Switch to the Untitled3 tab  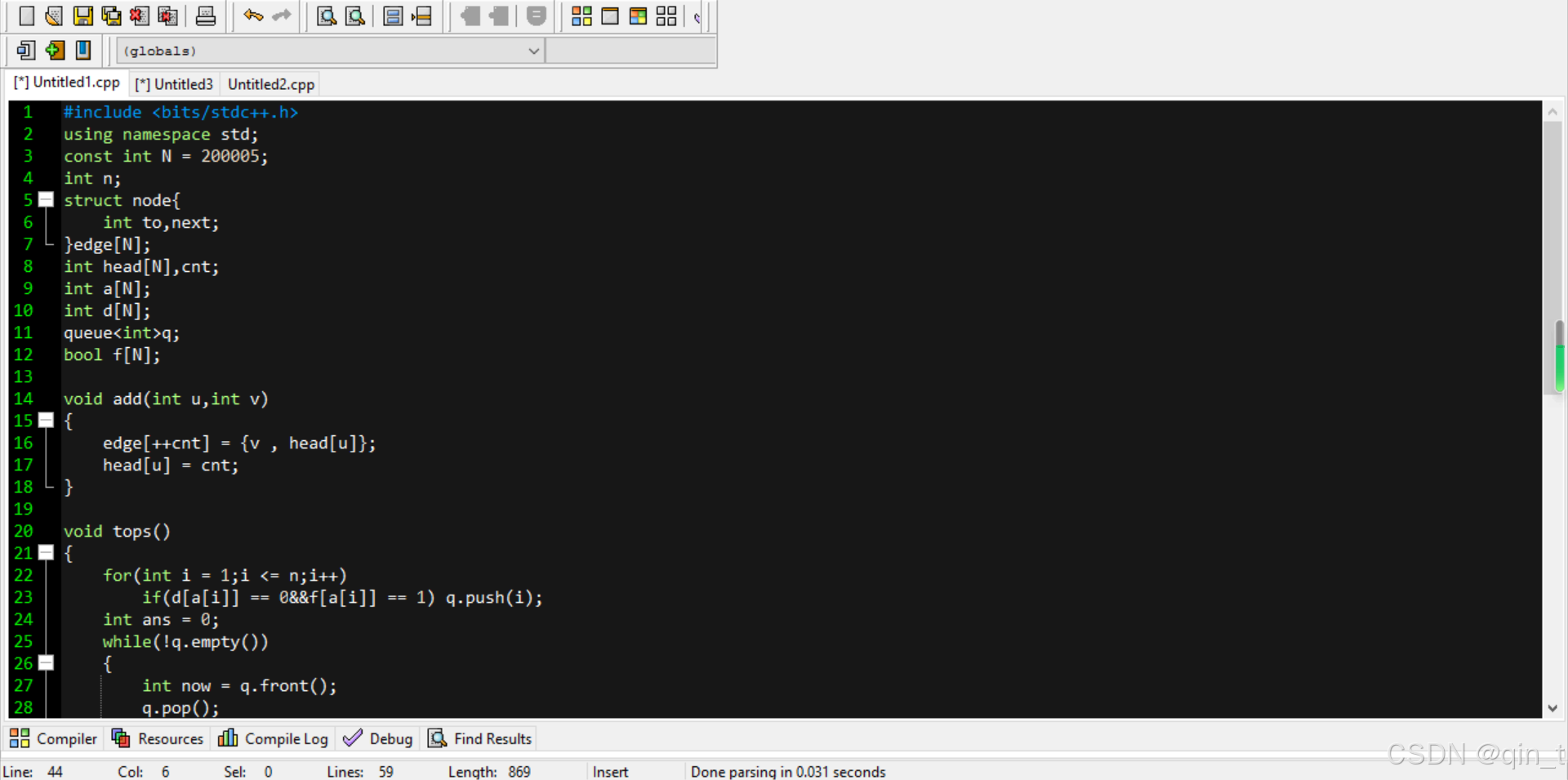coord(174,84)
